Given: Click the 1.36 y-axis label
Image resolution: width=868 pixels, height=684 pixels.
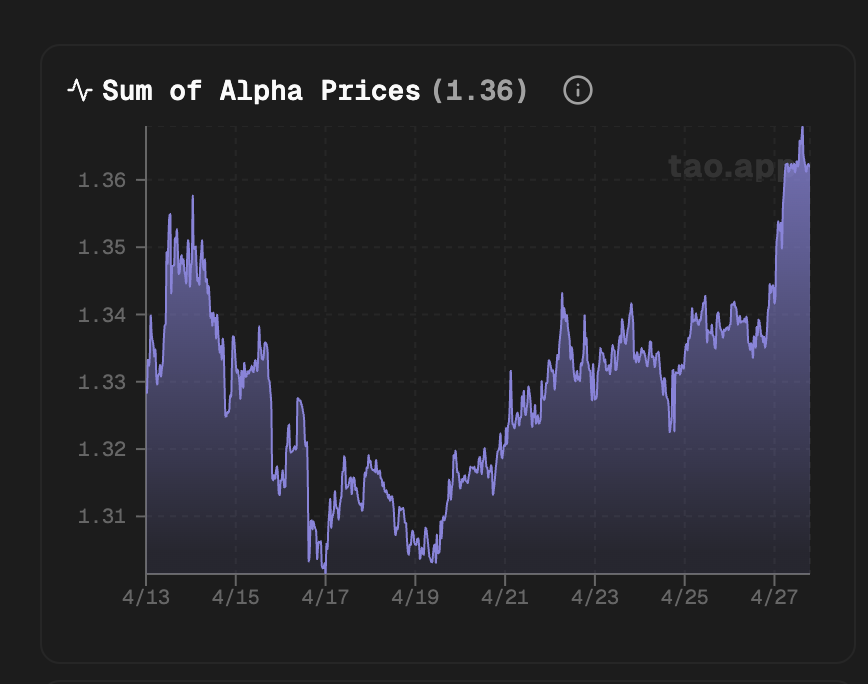Looking at the screenshot, I should 100,180.
